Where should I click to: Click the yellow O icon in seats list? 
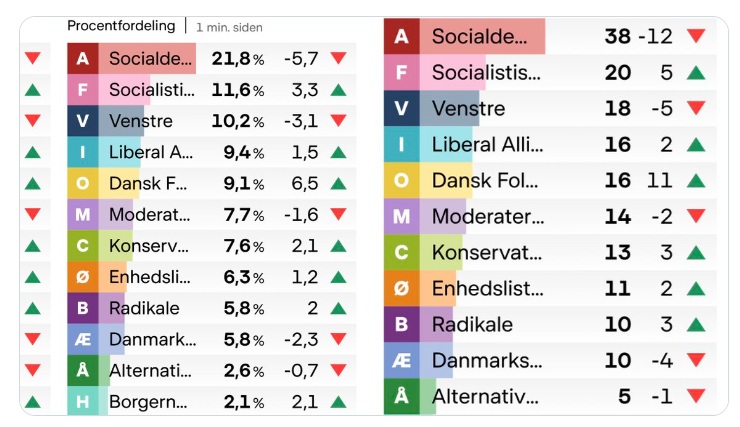click(x=402, y=180)
